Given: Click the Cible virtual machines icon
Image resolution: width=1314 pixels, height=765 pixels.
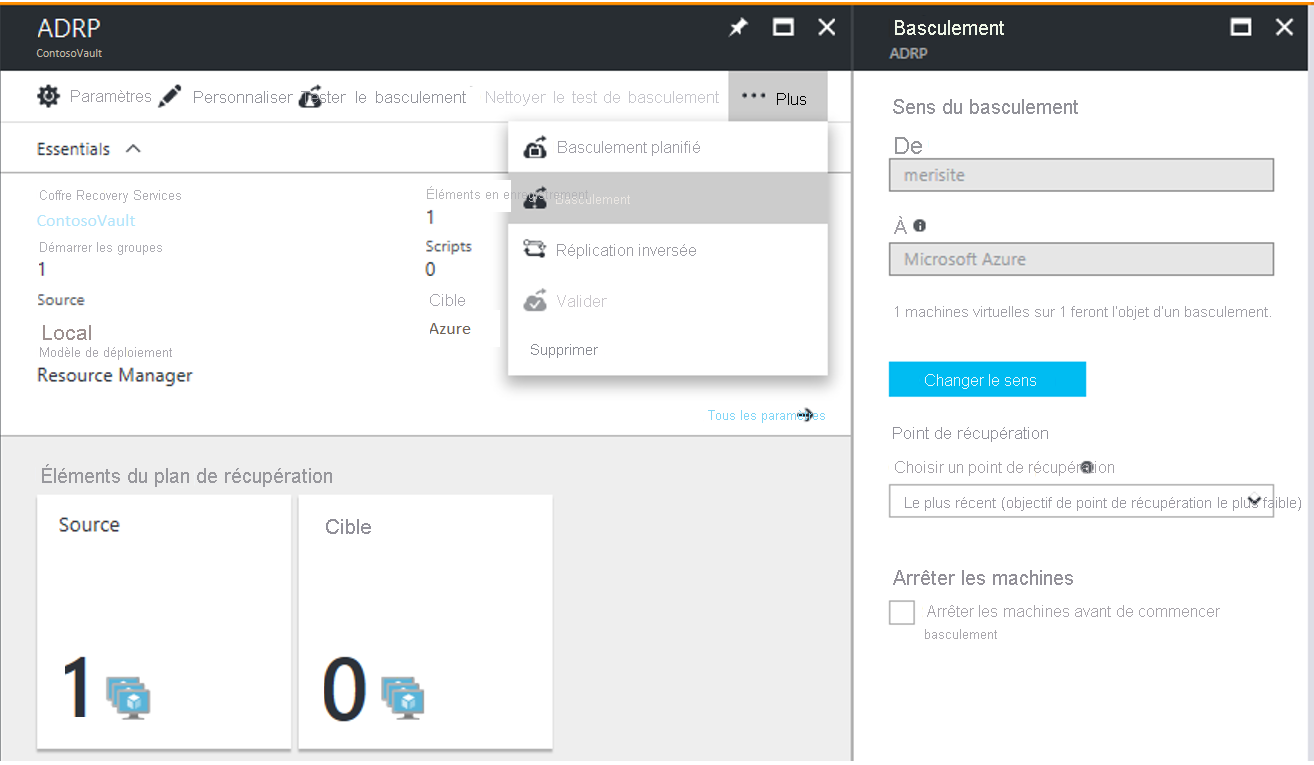Looking at the screenshot, I should pyautogui.click(x=402, y=697).
